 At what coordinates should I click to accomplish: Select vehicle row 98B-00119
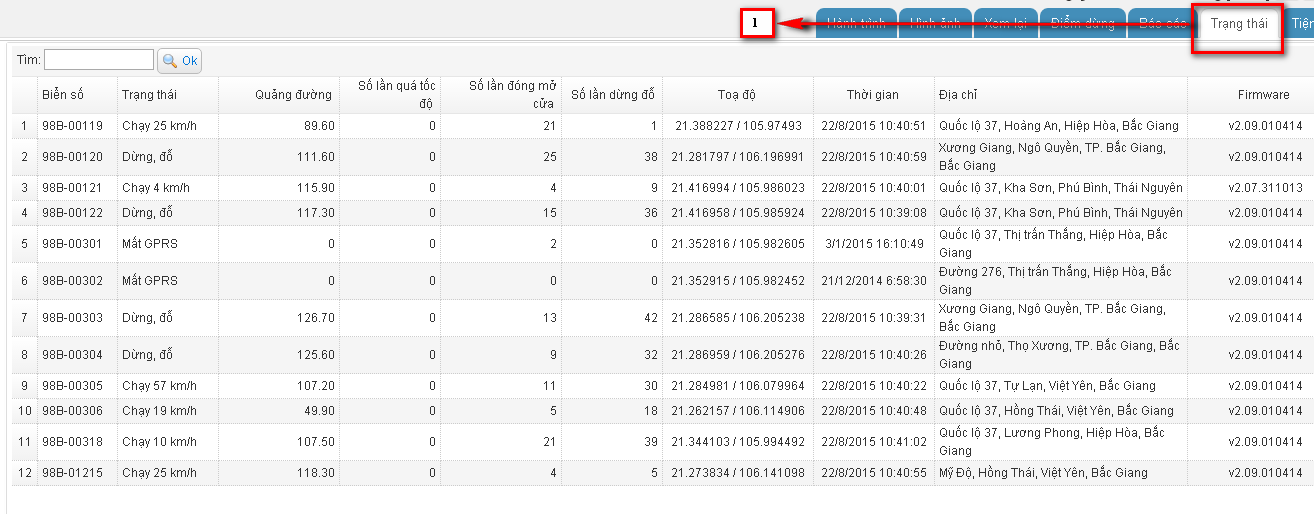tap(72, 126)
